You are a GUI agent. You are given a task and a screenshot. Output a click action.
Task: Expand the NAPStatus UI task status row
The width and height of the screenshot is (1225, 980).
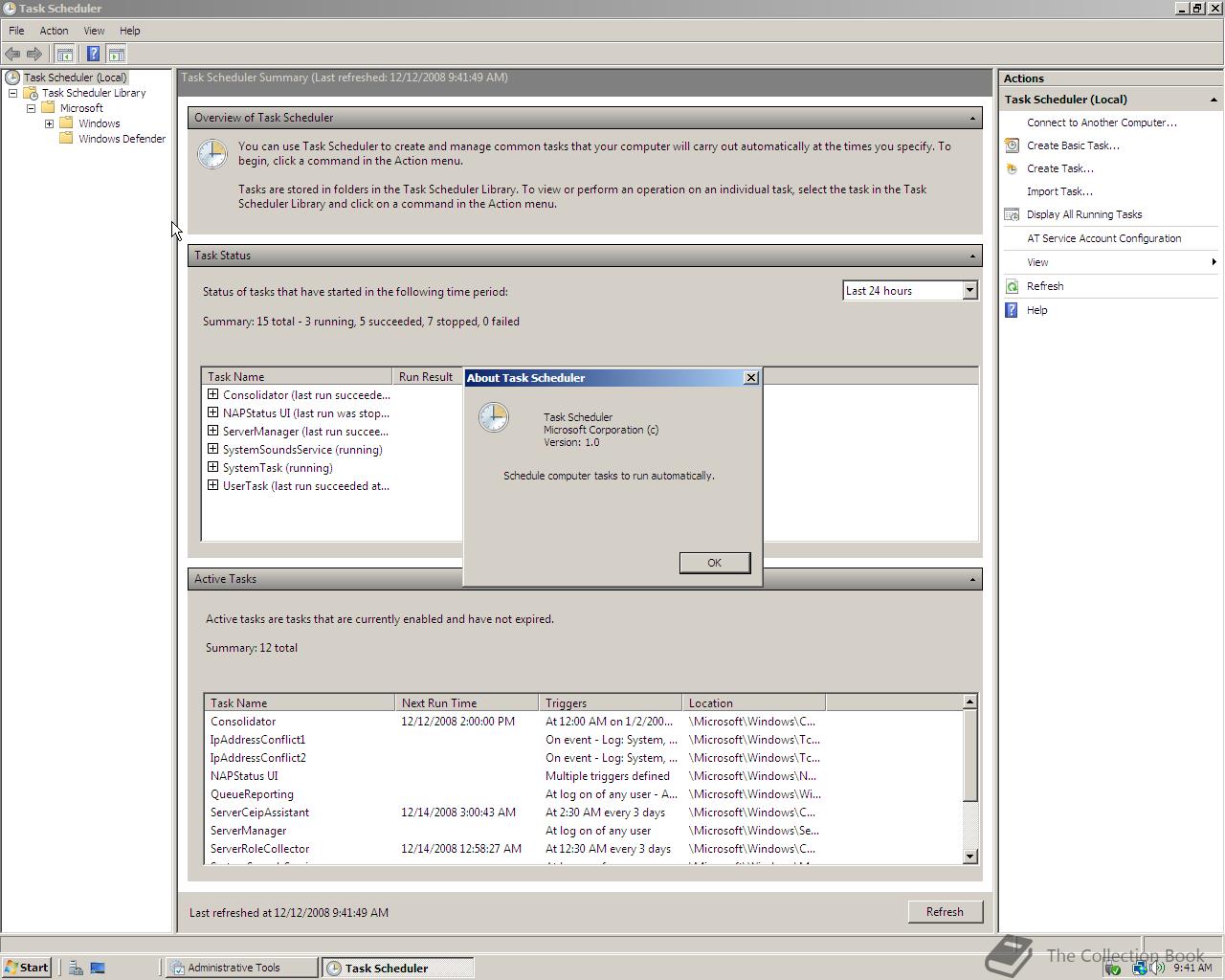tap(212, 412)
